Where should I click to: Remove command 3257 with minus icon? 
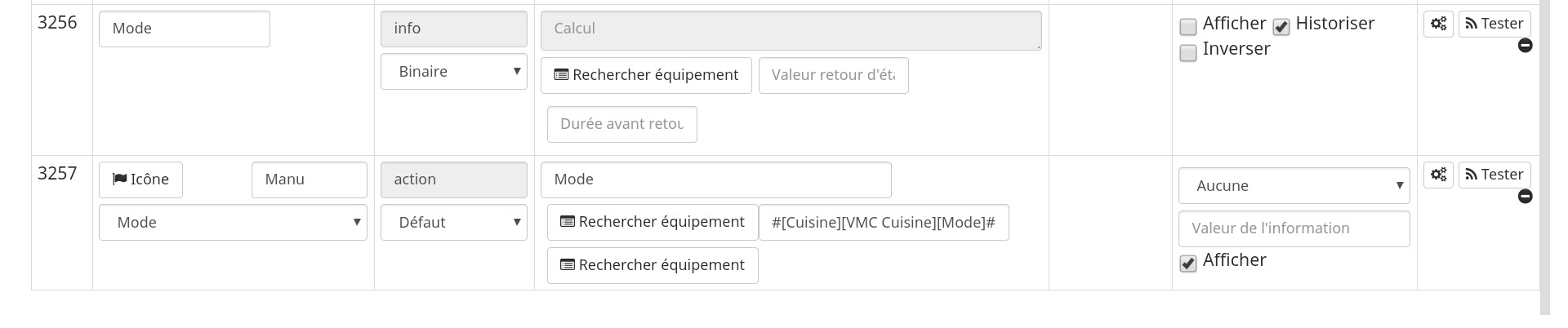(x=1525, y=197)
